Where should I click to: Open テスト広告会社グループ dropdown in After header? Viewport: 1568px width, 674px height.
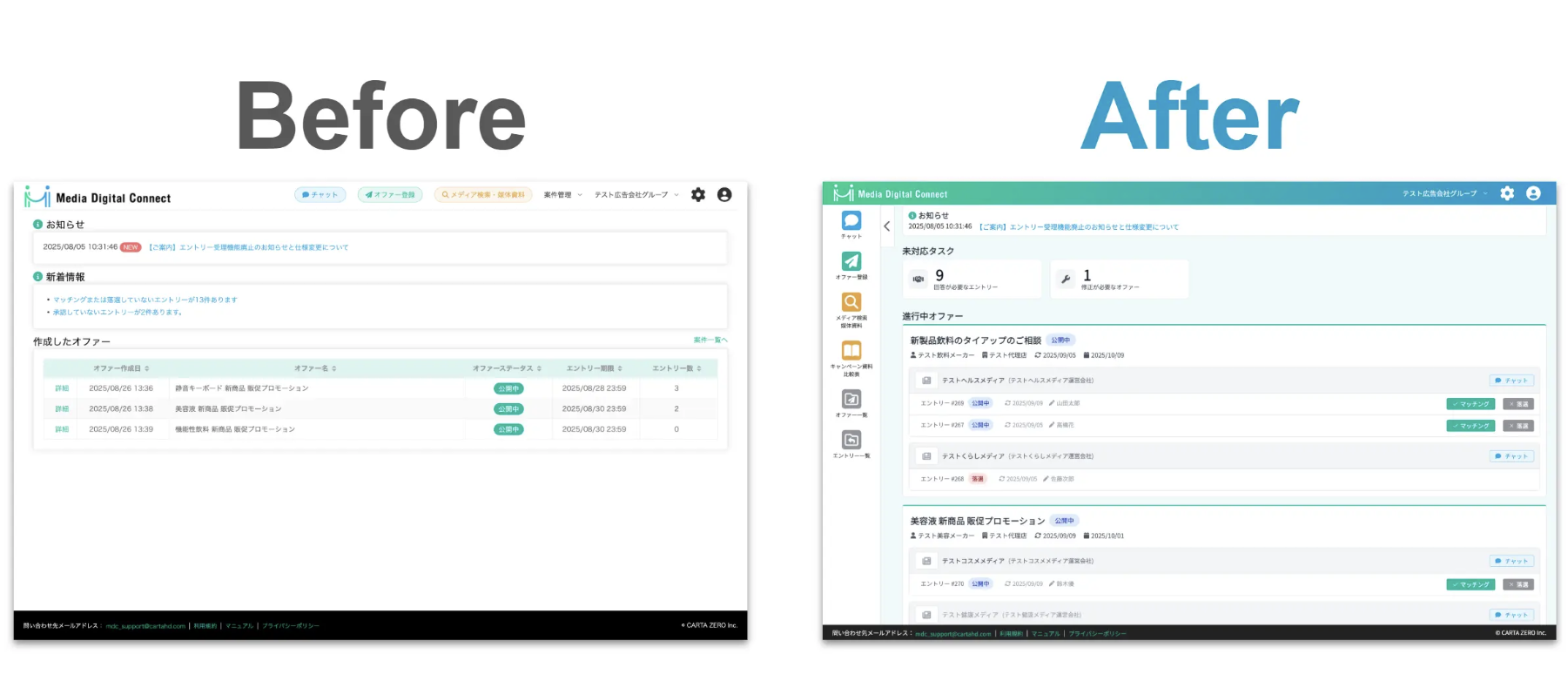click(1444, 193)
